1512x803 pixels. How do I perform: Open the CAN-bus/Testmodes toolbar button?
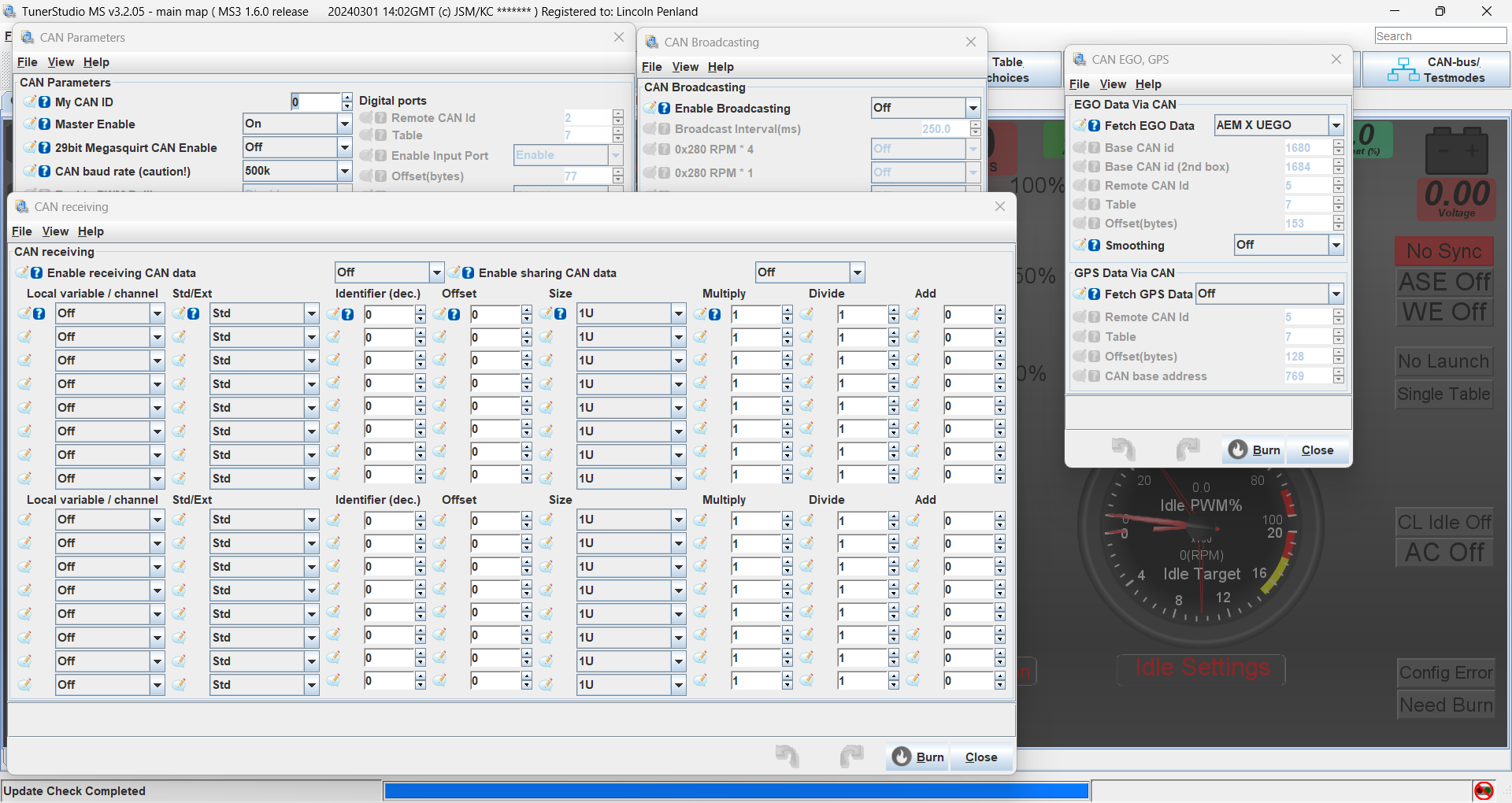[x=1436, y=70]
